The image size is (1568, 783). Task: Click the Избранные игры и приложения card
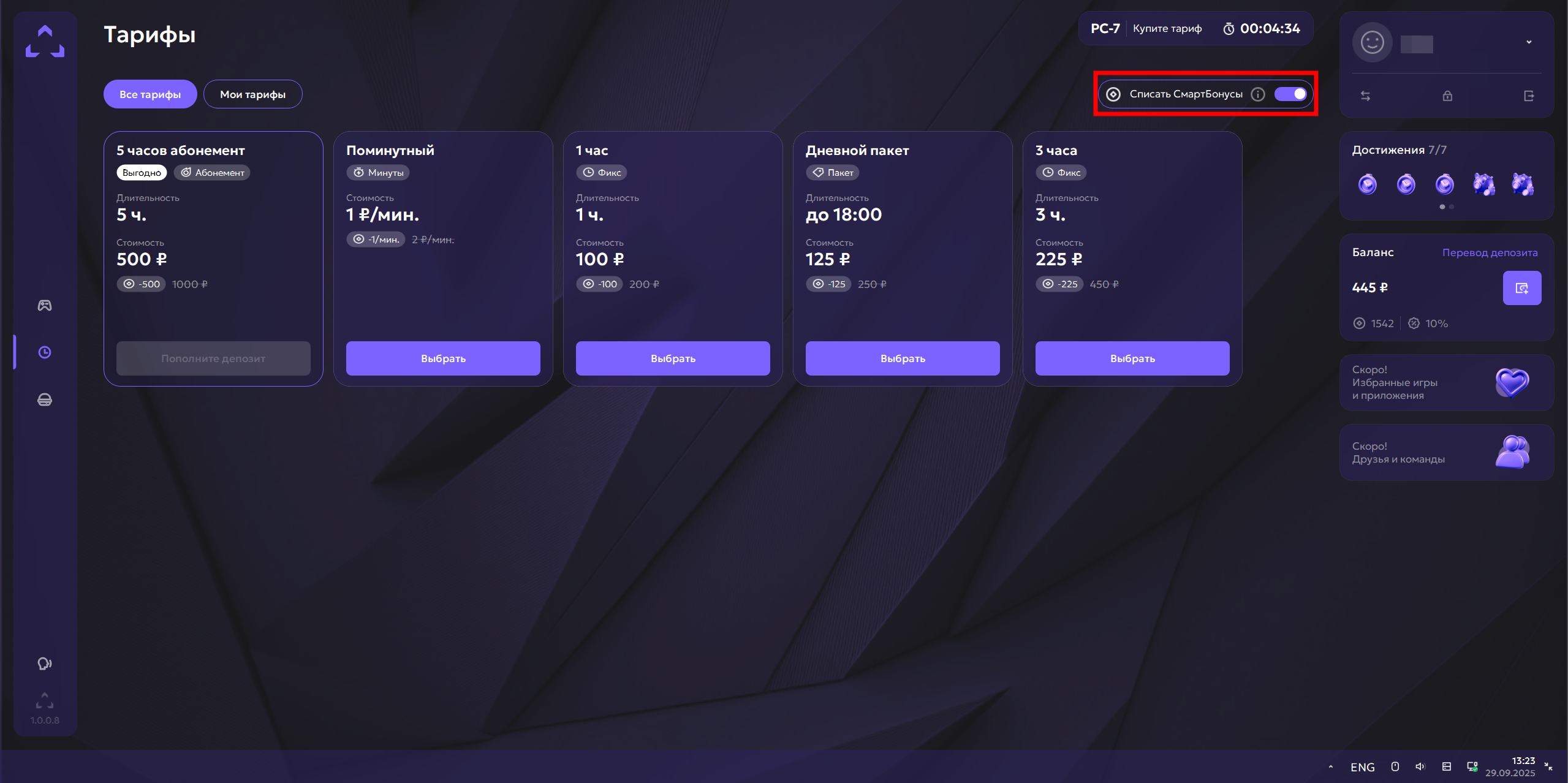[1447, 382]
